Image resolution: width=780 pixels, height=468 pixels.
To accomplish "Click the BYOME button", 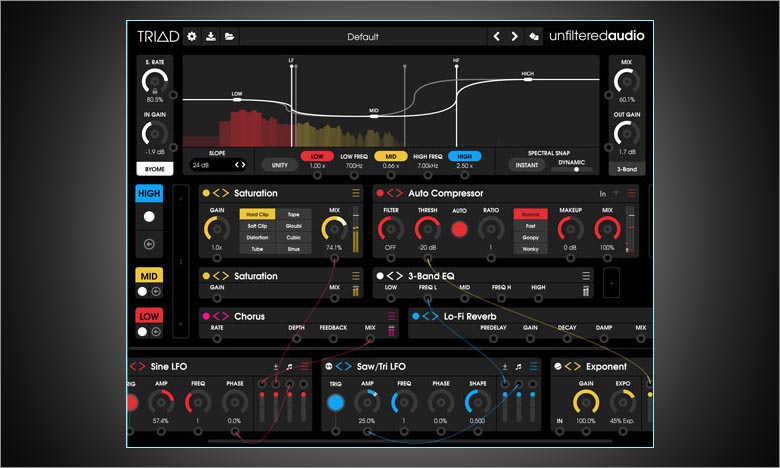I will click(x=155, y=169).
